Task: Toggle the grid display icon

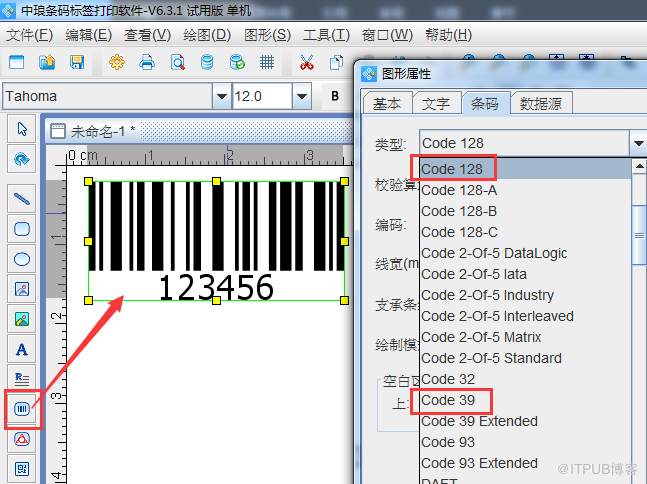Action: tap(267, 62)
